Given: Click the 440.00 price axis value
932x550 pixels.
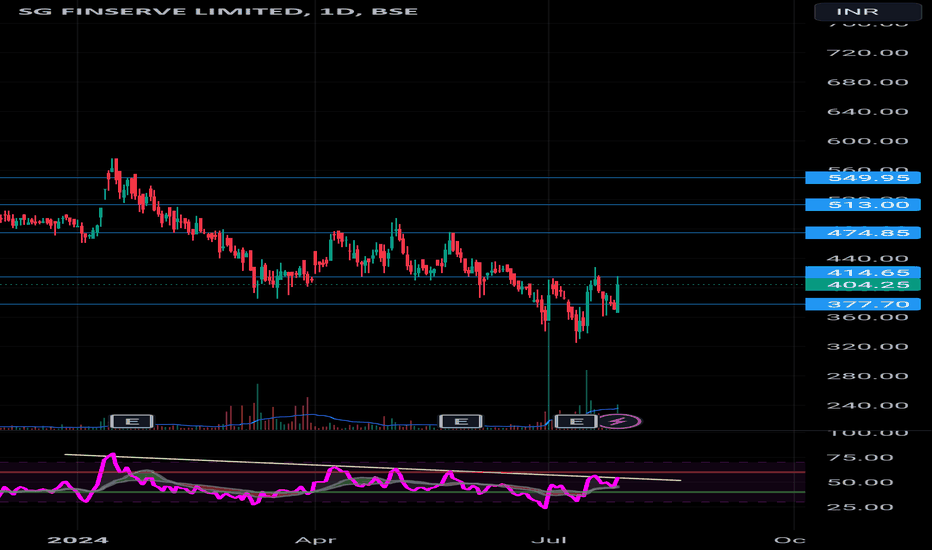Looking at the screenshot, I should click(867, 259).
